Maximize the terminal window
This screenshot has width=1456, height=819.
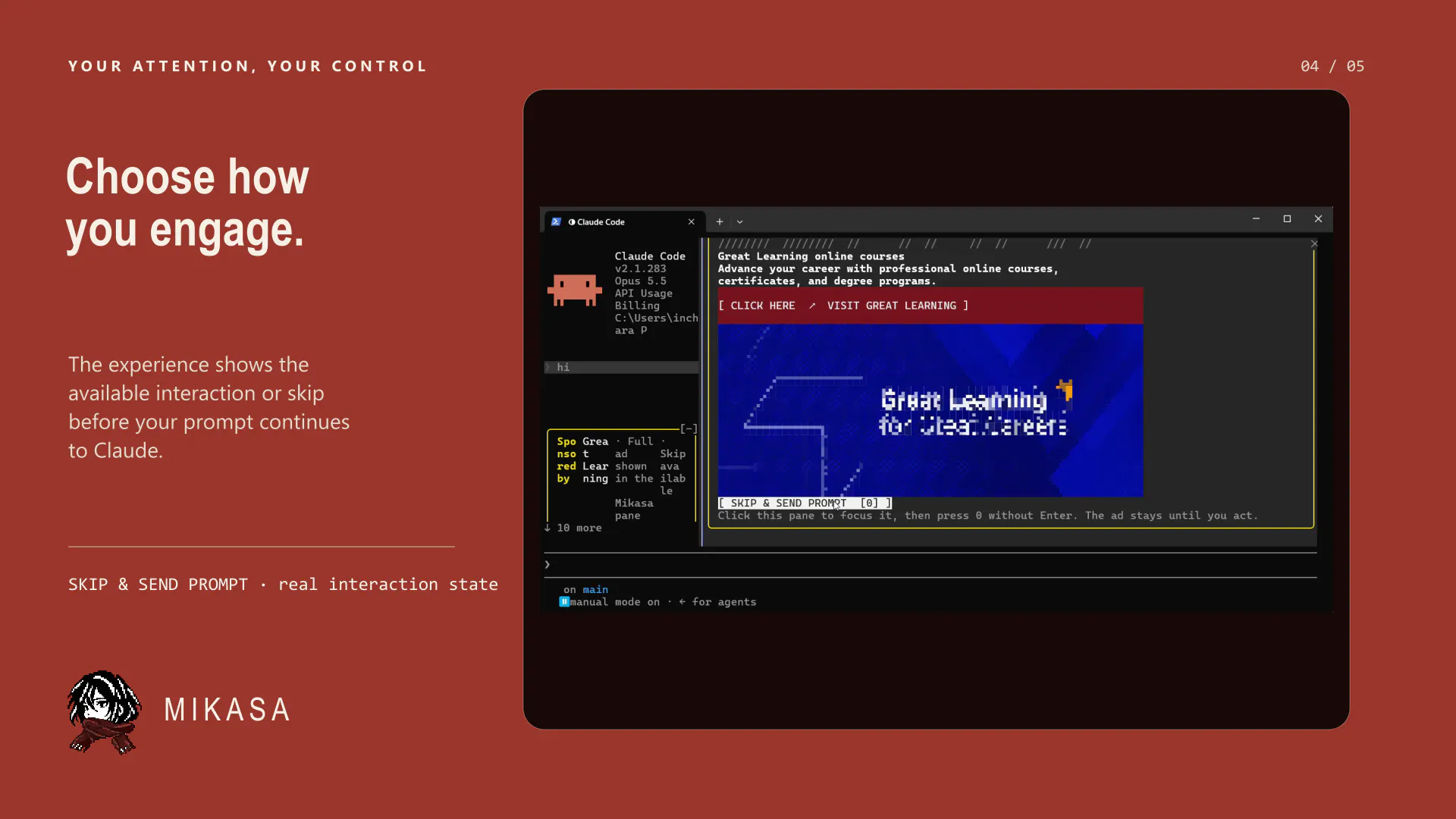1287,218
